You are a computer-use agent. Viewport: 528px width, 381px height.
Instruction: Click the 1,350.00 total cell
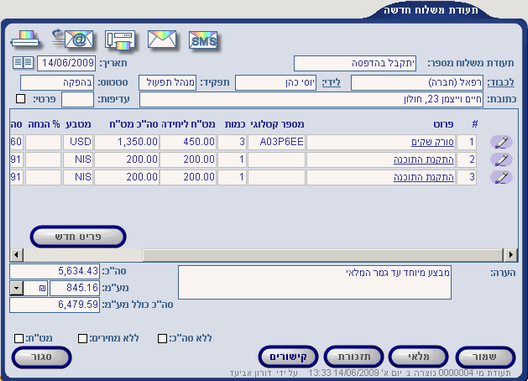pyautogui.click(x=127, y=142)
